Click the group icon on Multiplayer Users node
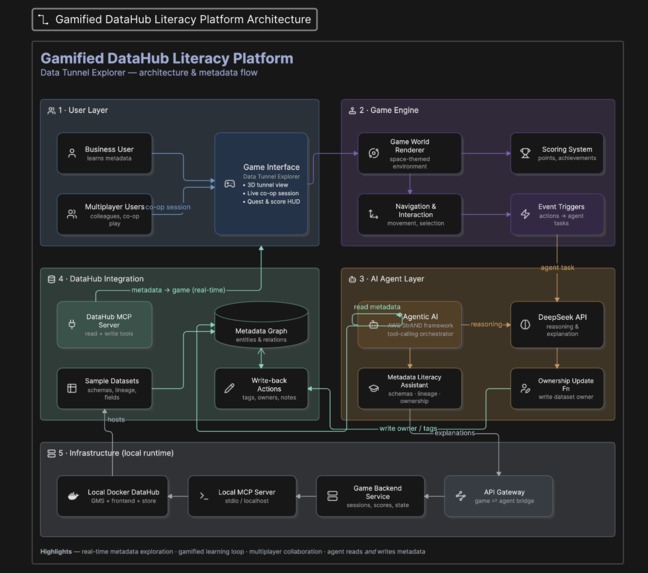648x573 pixels. pyautogui.click(x=72, y=214)
